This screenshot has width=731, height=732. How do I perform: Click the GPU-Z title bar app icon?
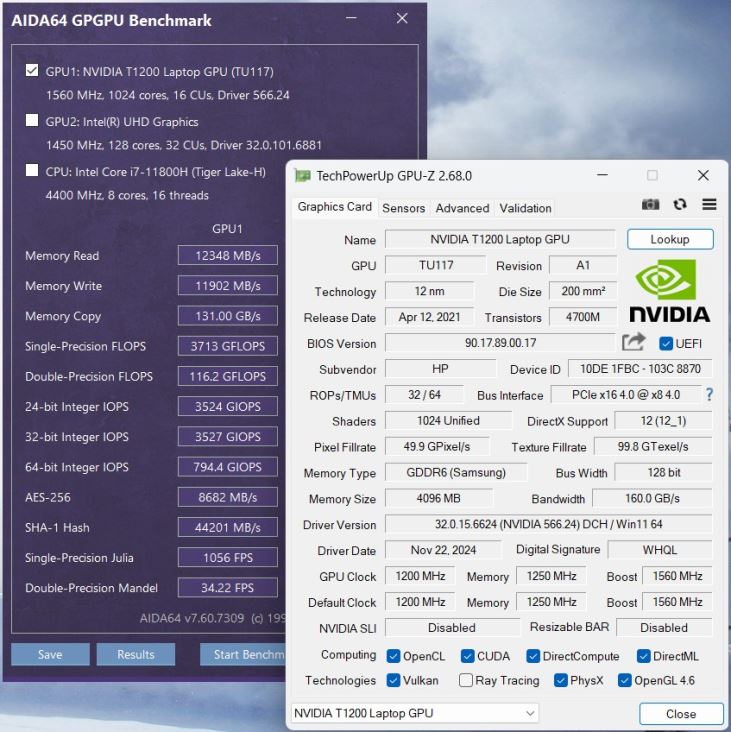(x=302, y=176)
